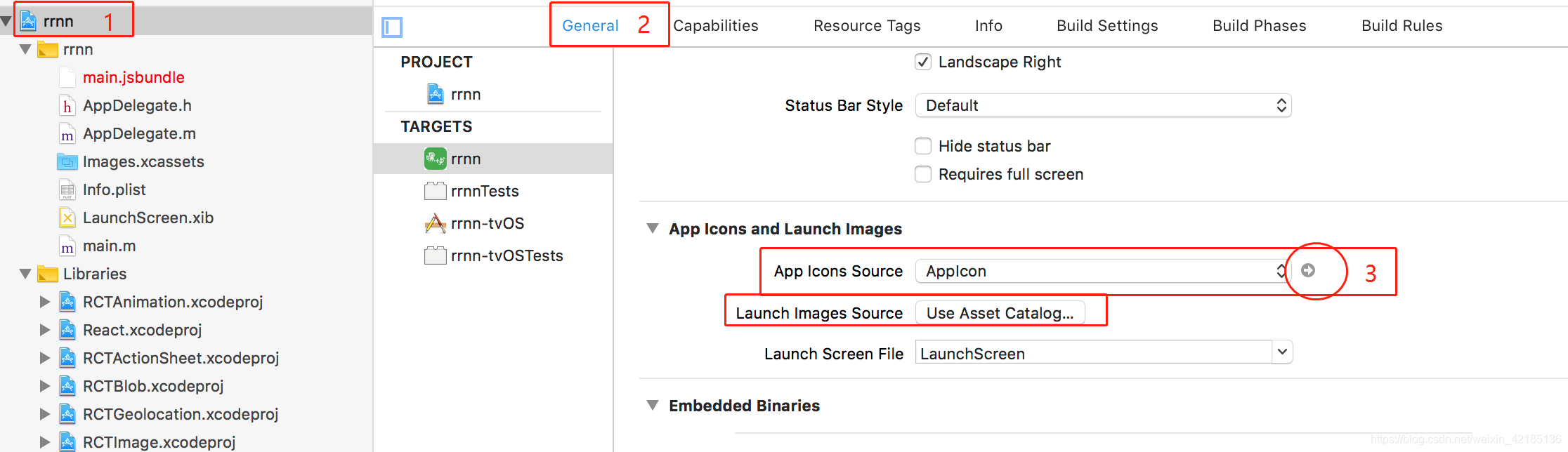1568x452 pixels.
Task: Click into the Launch Screen File text field
Action: point(1094,353)
